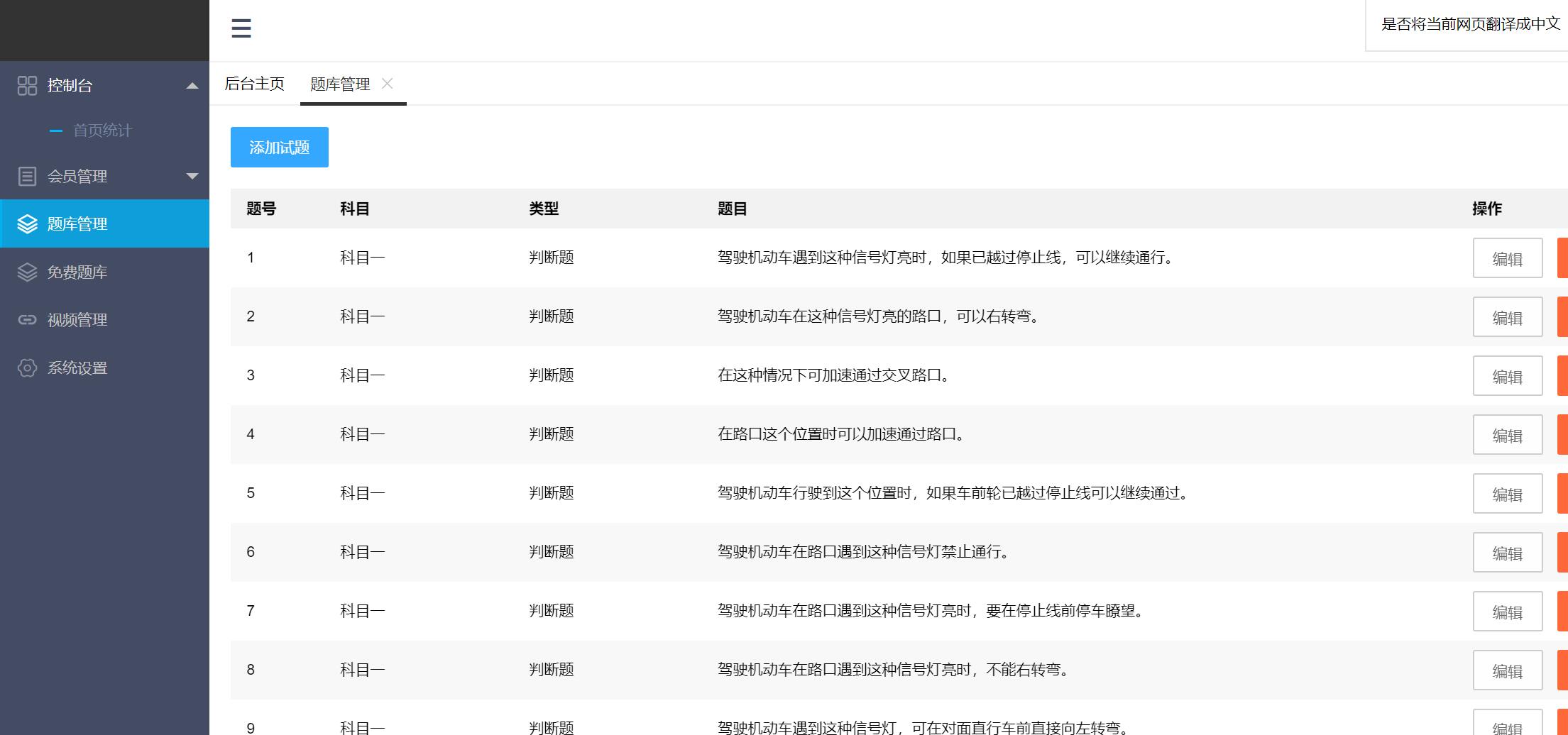The height and width of the screenshot is (735, 1568).
Task: Click 编辑 for question 1
Action: pyautogui.click(x=1507, y=258)
